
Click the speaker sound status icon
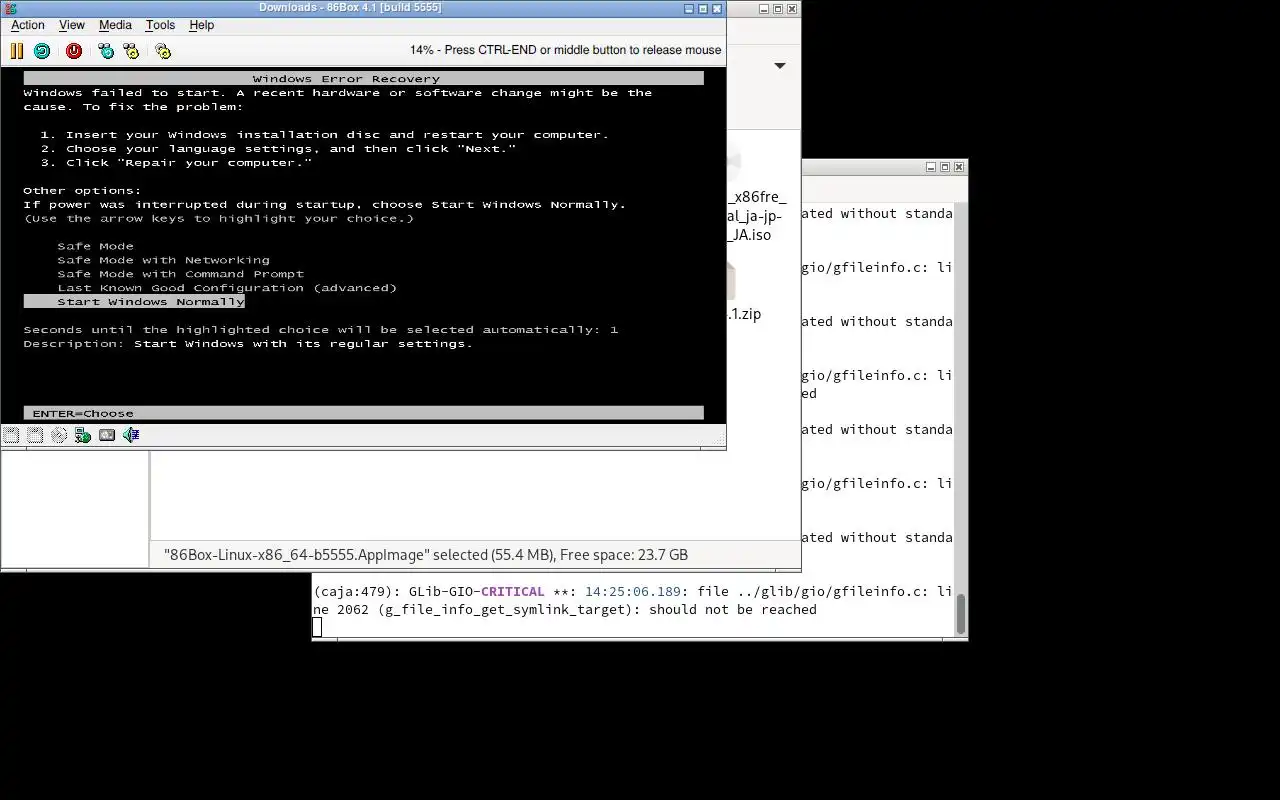[131, 435]
